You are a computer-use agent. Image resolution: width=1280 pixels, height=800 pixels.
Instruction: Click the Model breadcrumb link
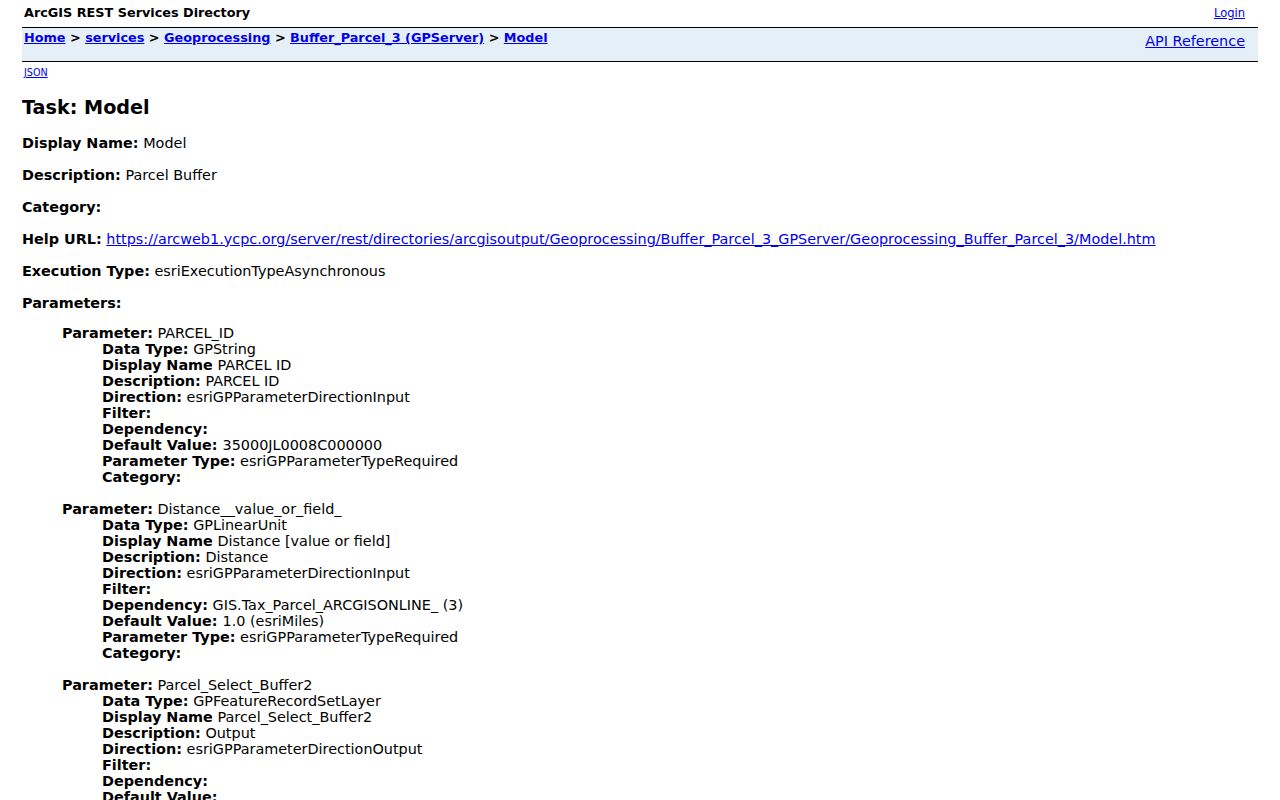click(526, 38)
